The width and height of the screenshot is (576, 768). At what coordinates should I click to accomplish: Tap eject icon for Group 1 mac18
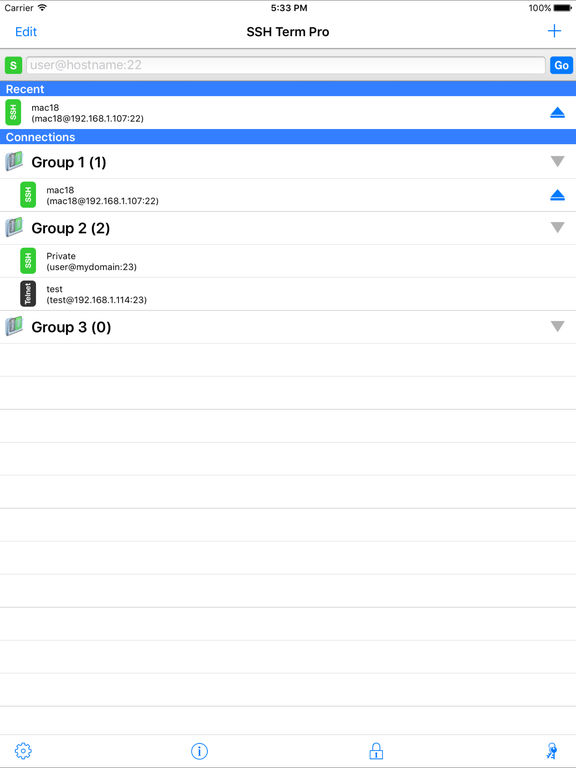[557, 195]
